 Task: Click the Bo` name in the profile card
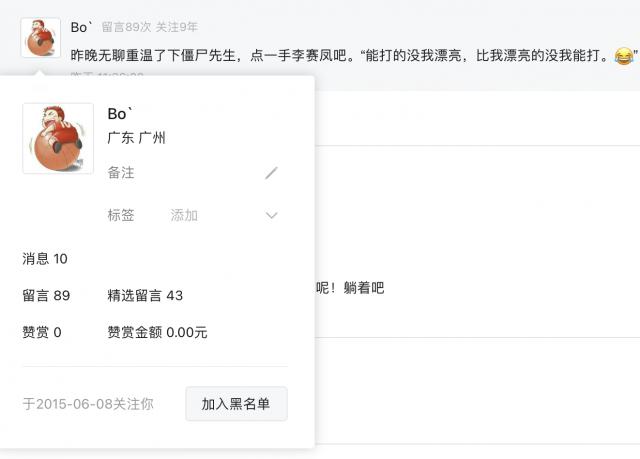click(x=119, y=114)
